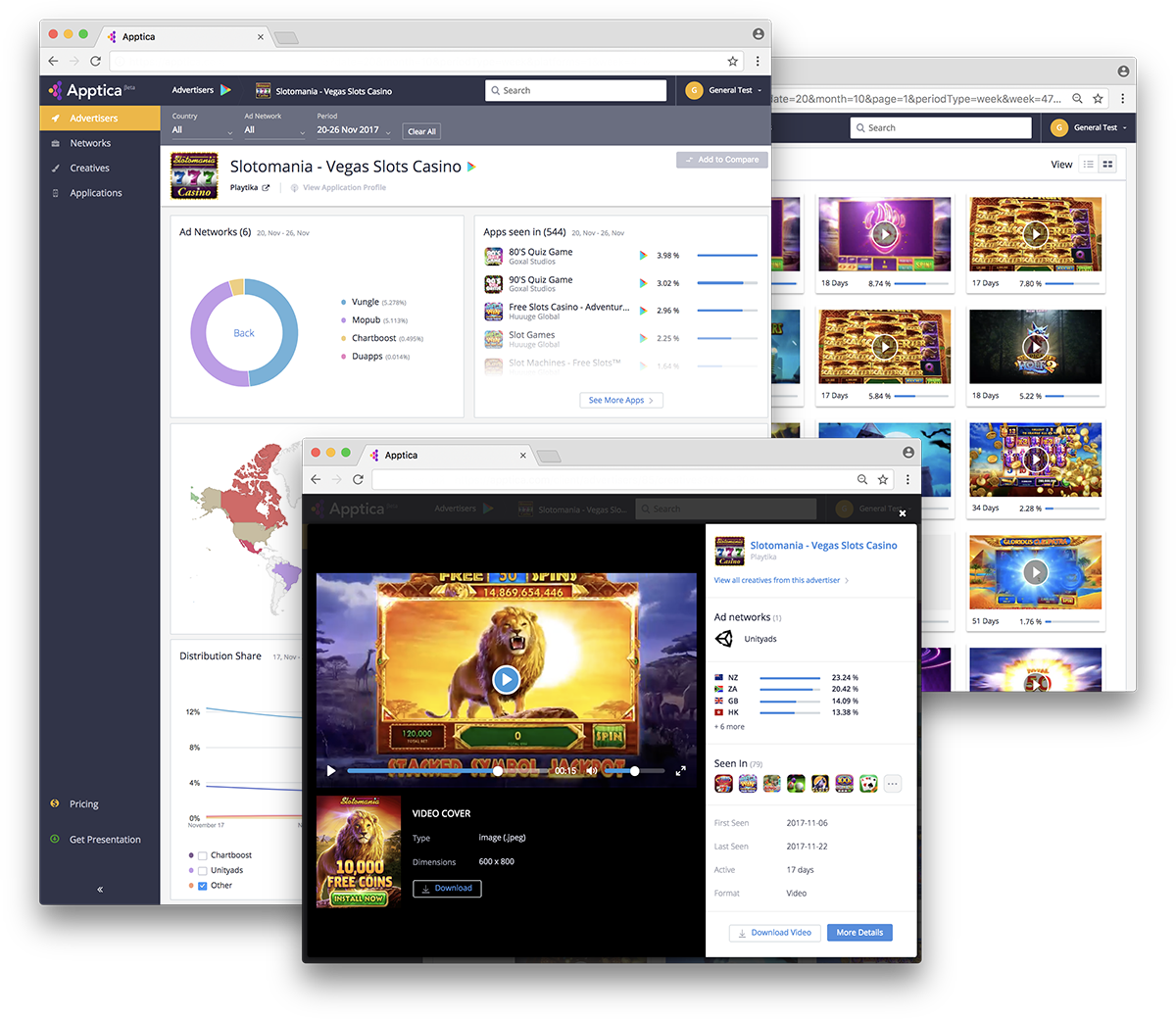1176x1019 pixels.
Task: Click the More Details button
Action: point(859,933)
